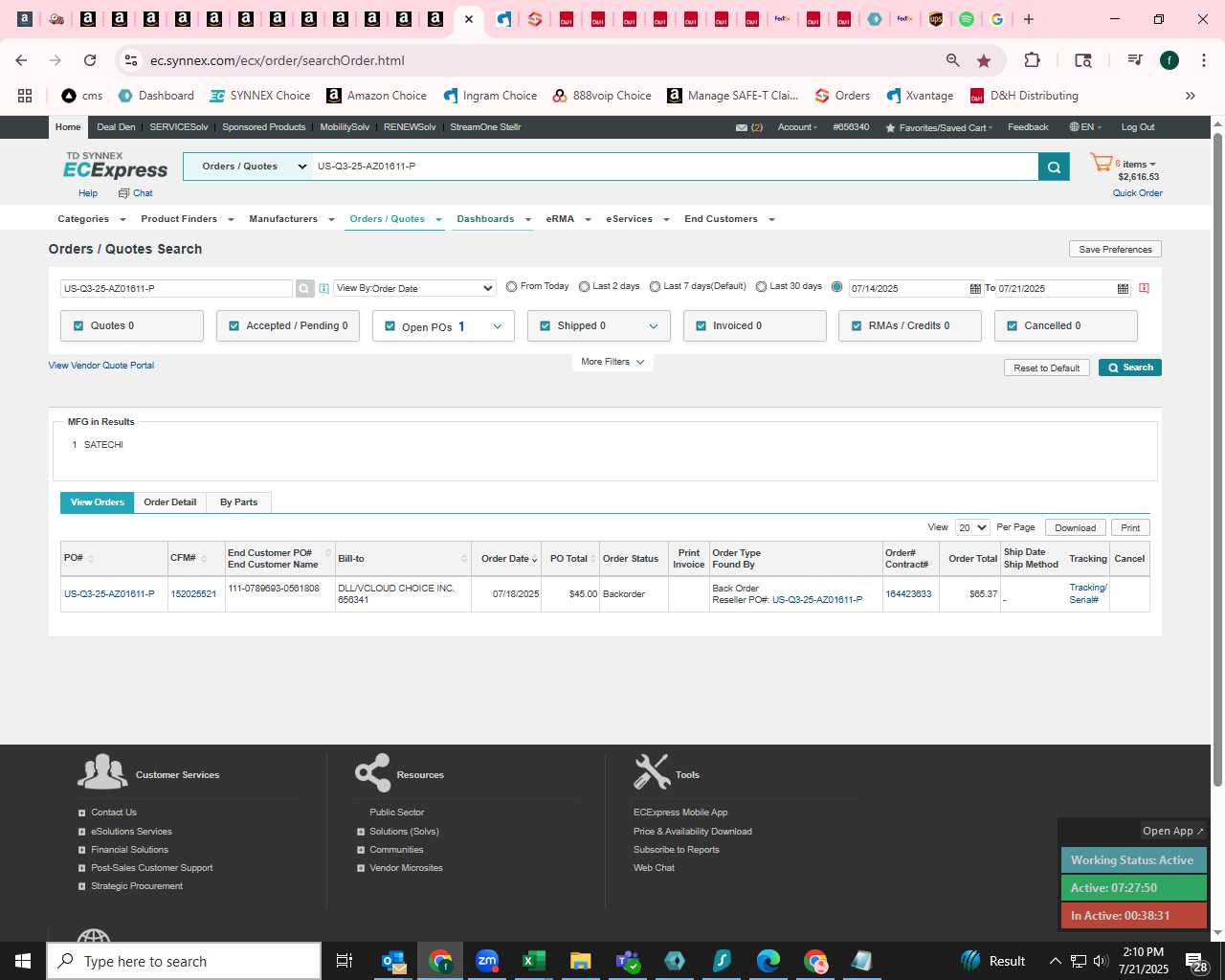Uncheck the Quotes checkbox

tap(78, 325)
